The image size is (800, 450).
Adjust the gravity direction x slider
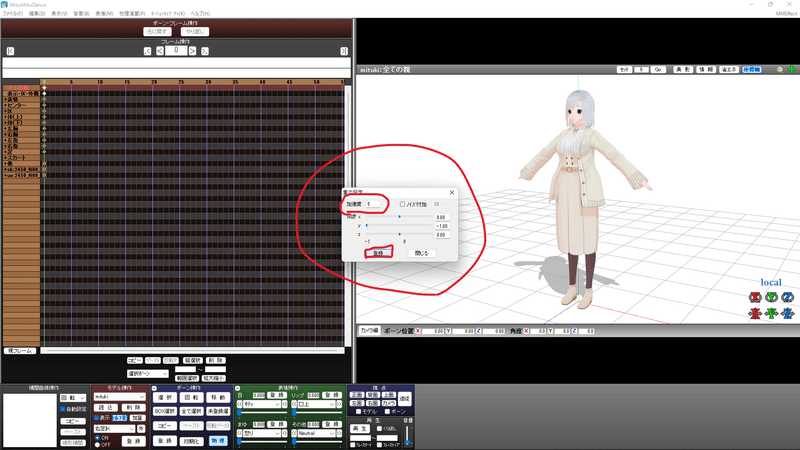pos(399,217)
